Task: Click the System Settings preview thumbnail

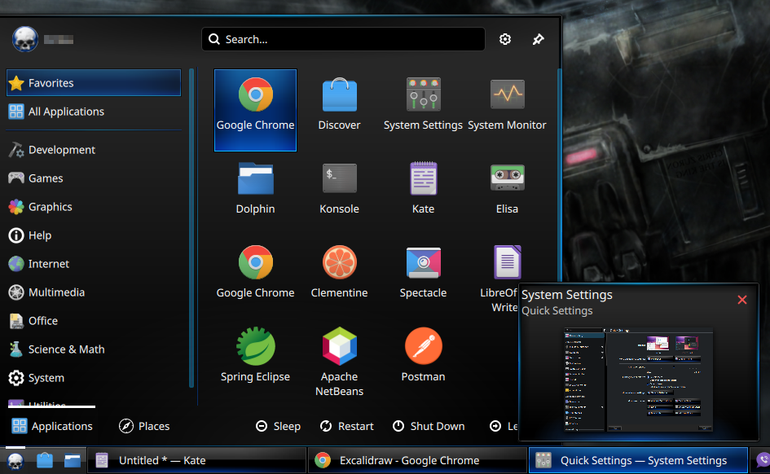Action: 638,380
